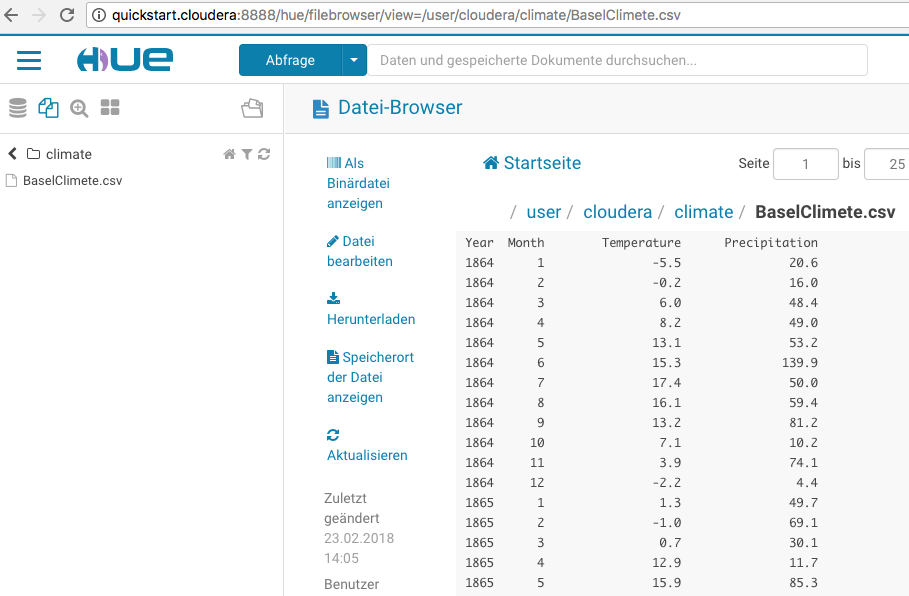Open the 'cloudera' breadcrumb folder
909x596 pixels.
[617, 212]
